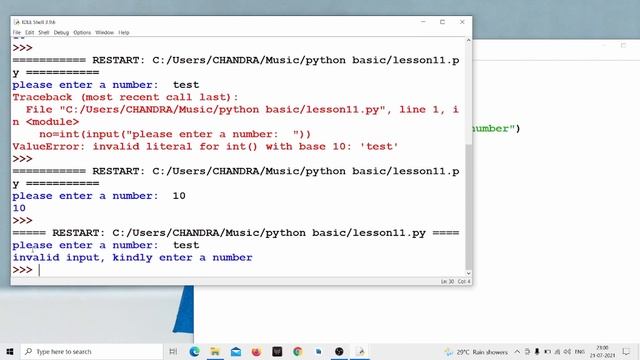The width and height of the screenshot is (640, 360).
Task: Maximize the IDLE Shell window
Action: [x=442, y=22]
